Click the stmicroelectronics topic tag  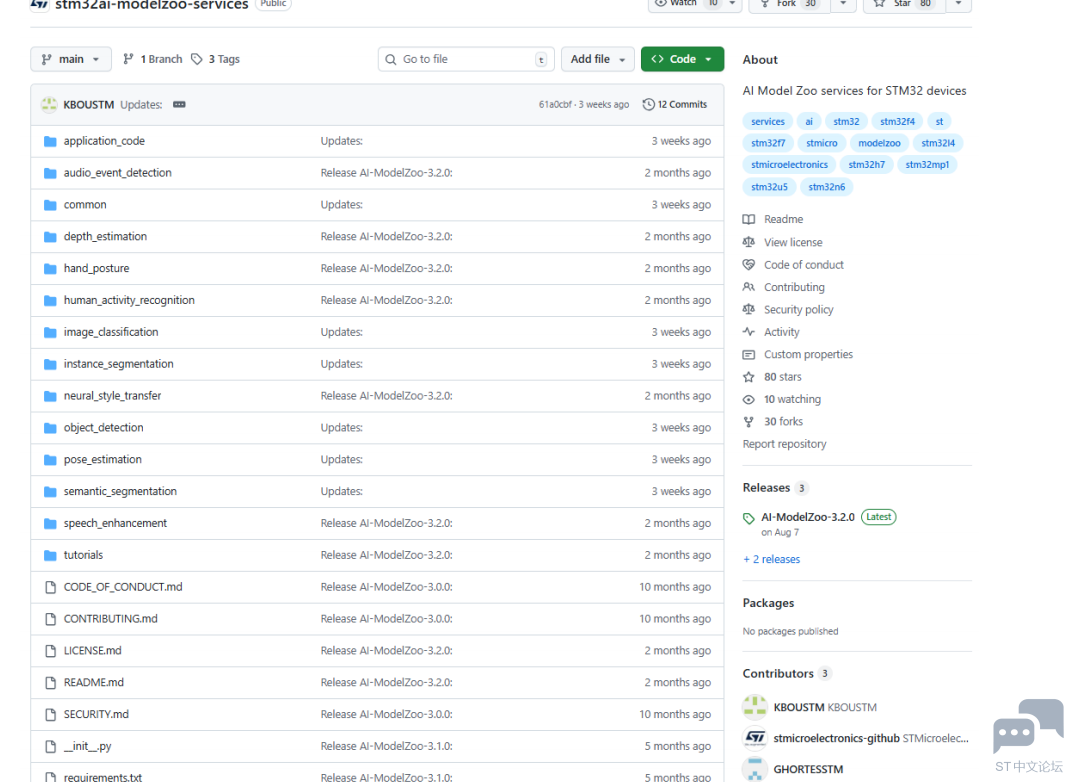tap(789, 165)
